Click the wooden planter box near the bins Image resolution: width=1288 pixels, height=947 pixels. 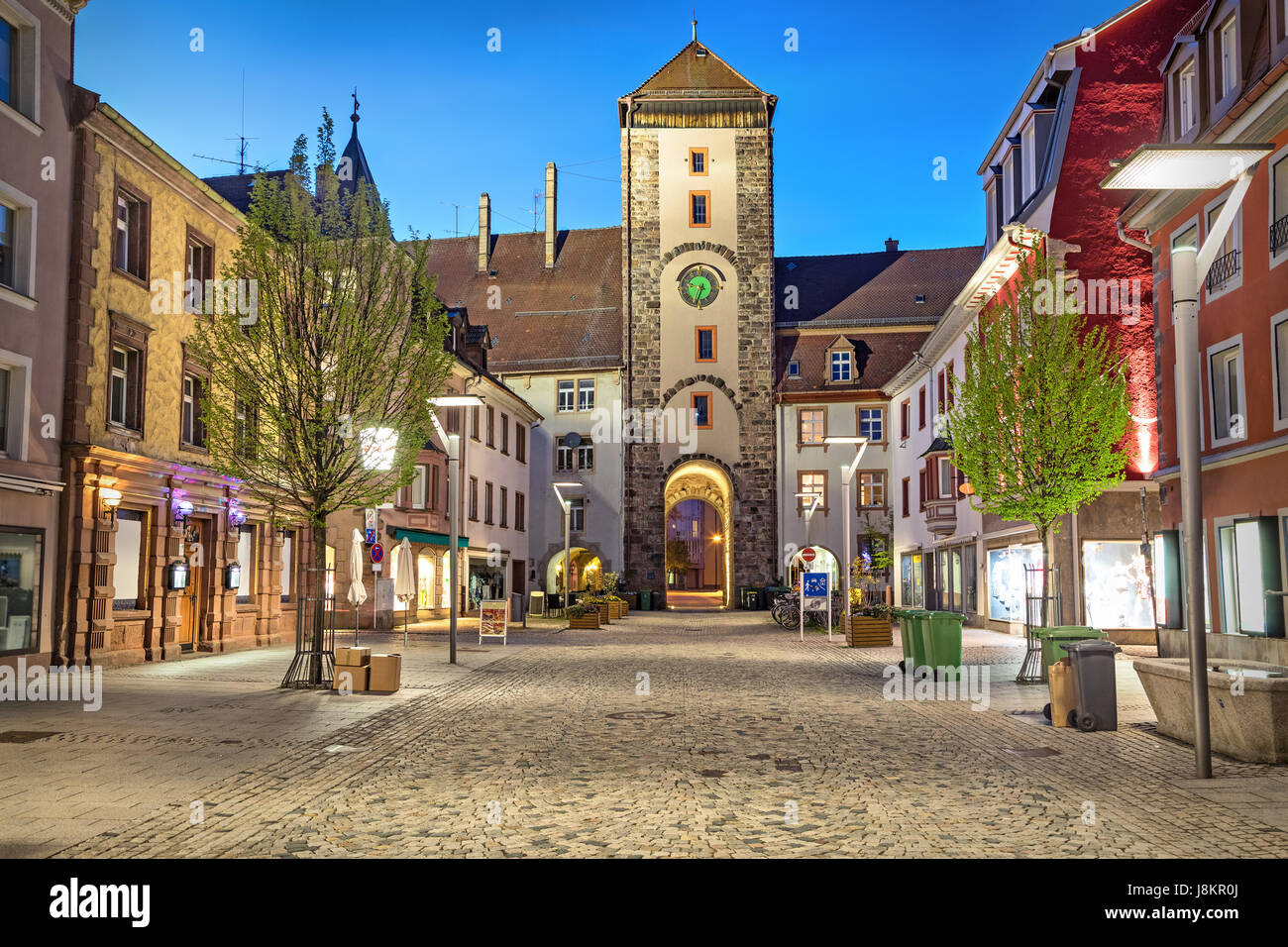(868, 629)
